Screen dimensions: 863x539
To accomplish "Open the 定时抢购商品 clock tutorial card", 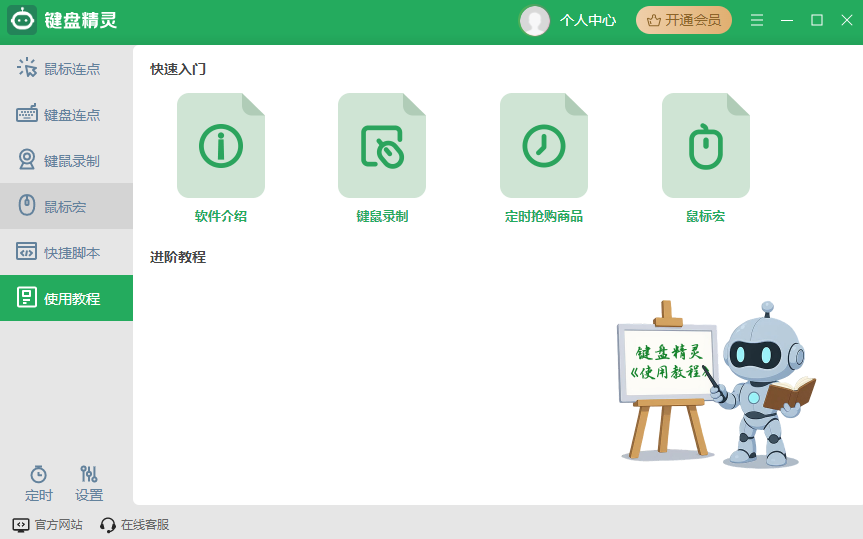I will (x=544, y=145).
